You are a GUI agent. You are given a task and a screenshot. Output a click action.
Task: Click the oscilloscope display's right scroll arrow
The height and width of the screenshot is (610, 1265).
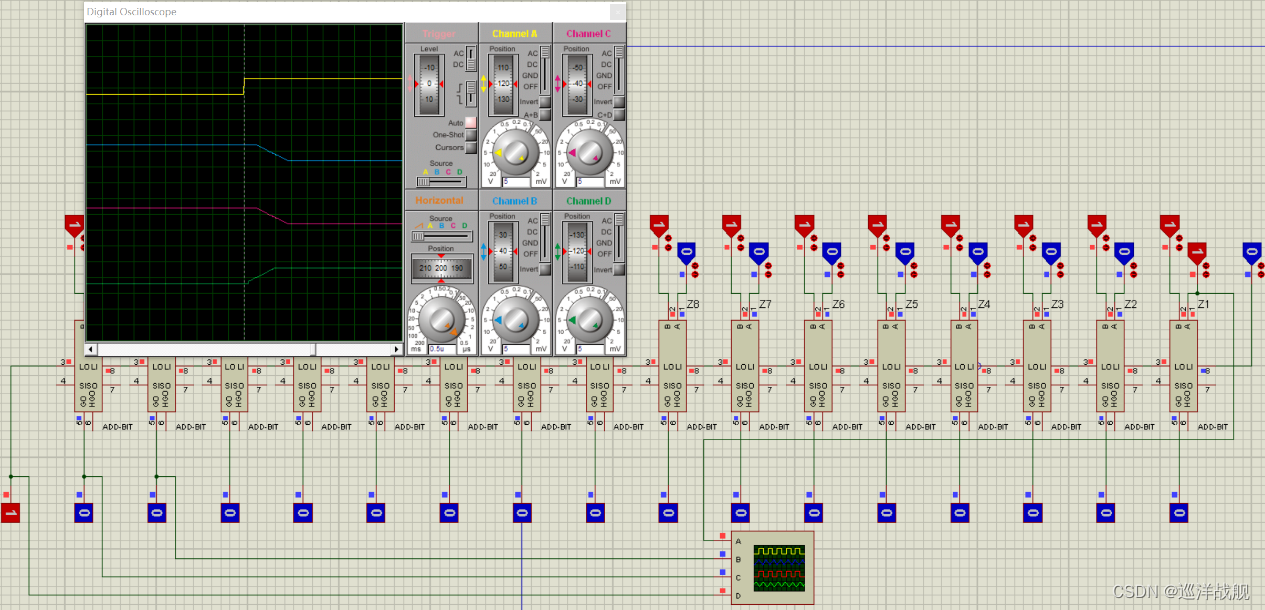397,349
